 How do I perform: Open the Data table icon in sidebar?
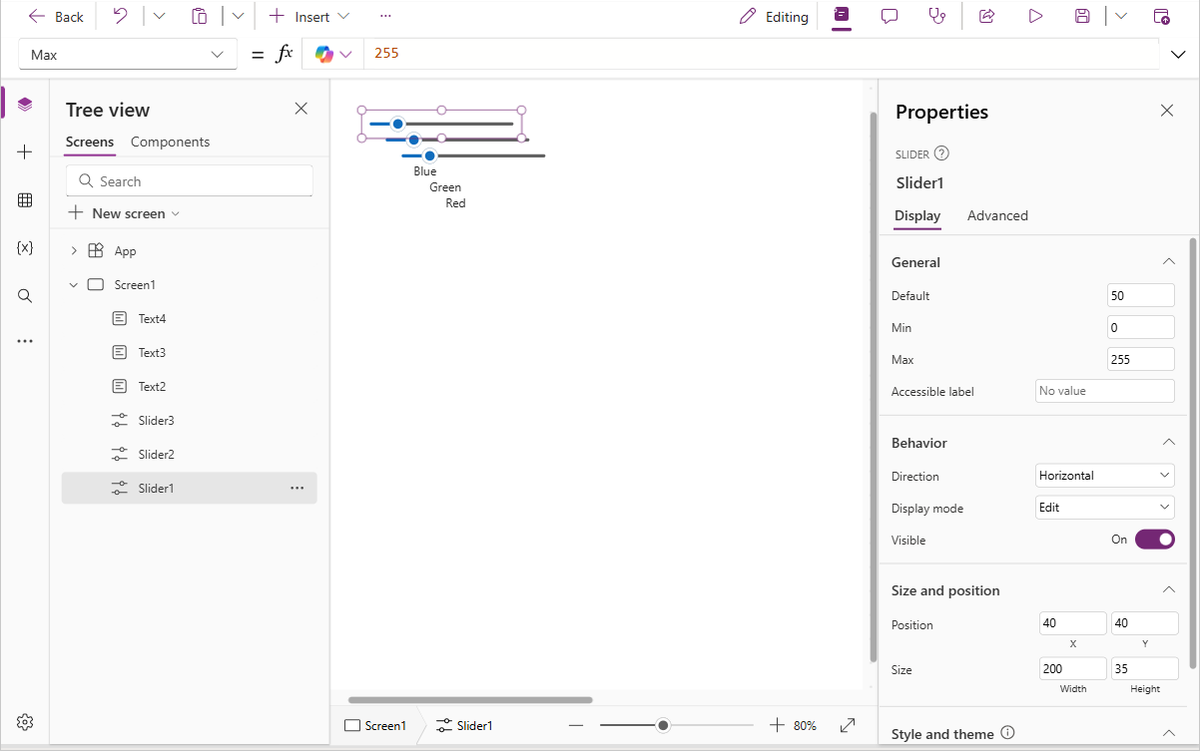click(x=25, y=200)
